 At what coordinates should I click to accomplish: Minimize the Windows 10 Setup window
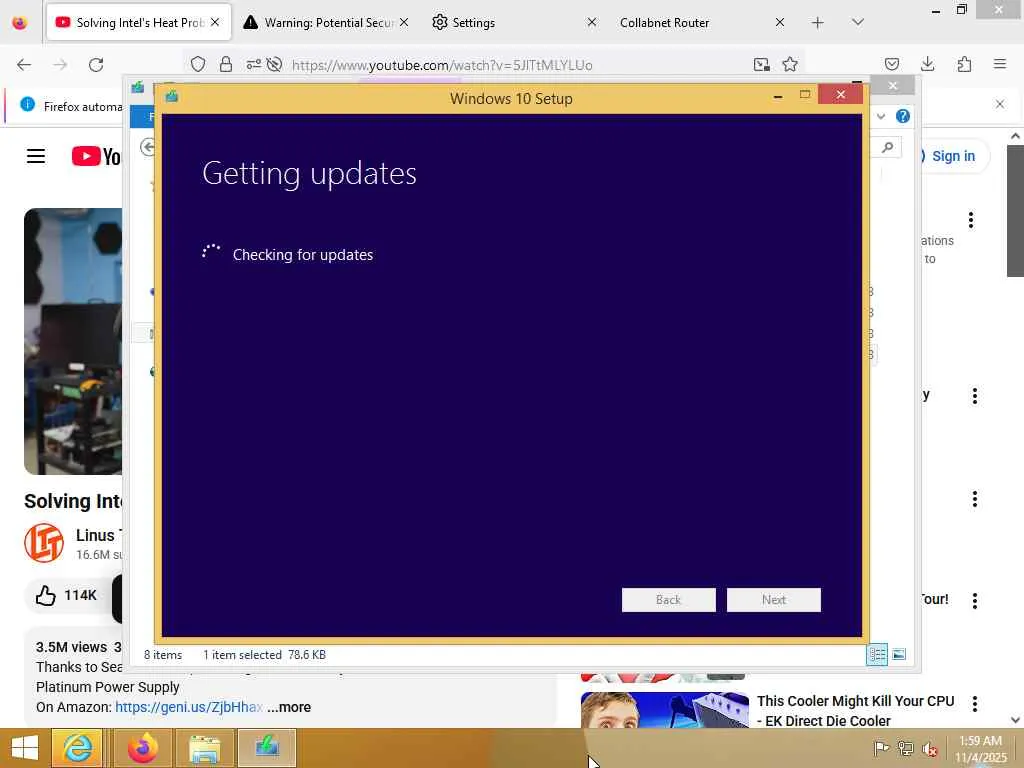click(x=778, y=96)
